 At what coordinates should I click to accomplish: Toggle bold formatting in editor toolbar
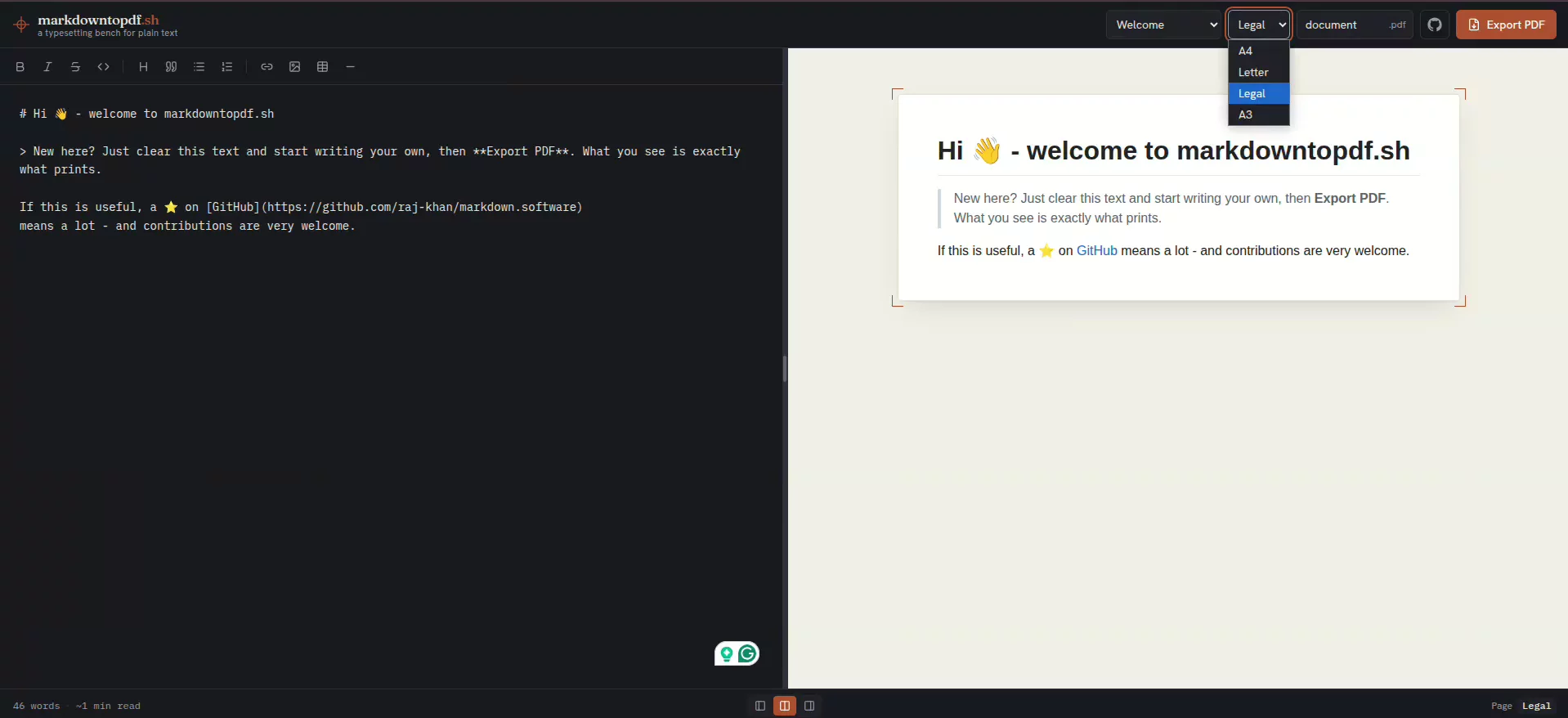pos(20,67)
